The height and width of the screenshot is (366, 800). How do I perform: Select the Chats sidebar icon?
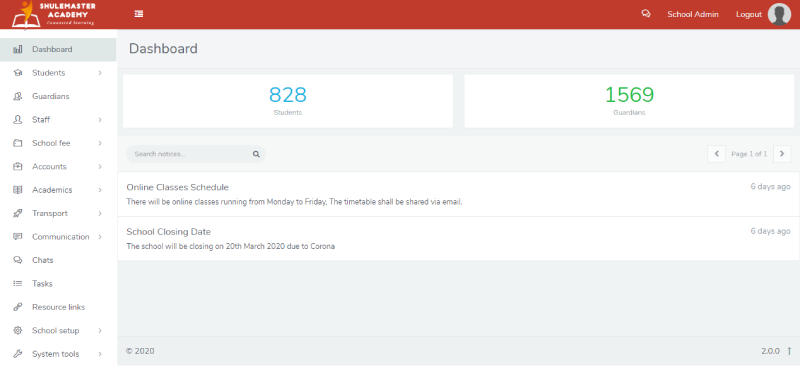pos(18,260)
